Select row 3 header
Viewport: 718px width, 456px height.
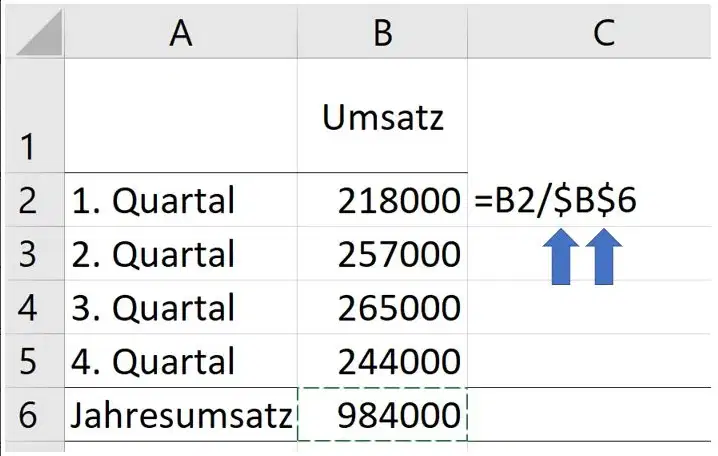[33, 253]
